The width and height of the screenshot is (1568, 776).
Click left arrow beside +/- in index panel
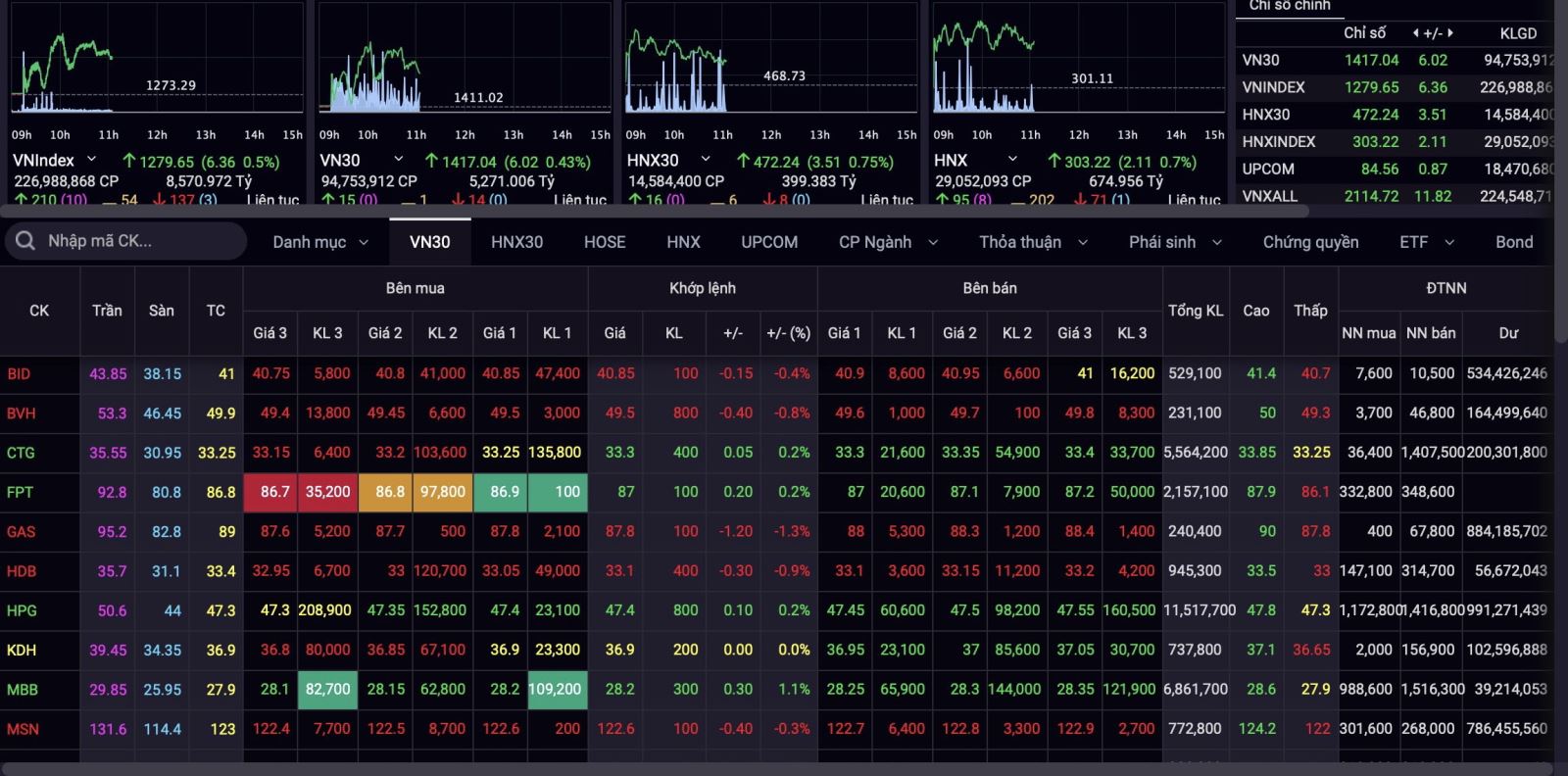[x=1416, y=33]
